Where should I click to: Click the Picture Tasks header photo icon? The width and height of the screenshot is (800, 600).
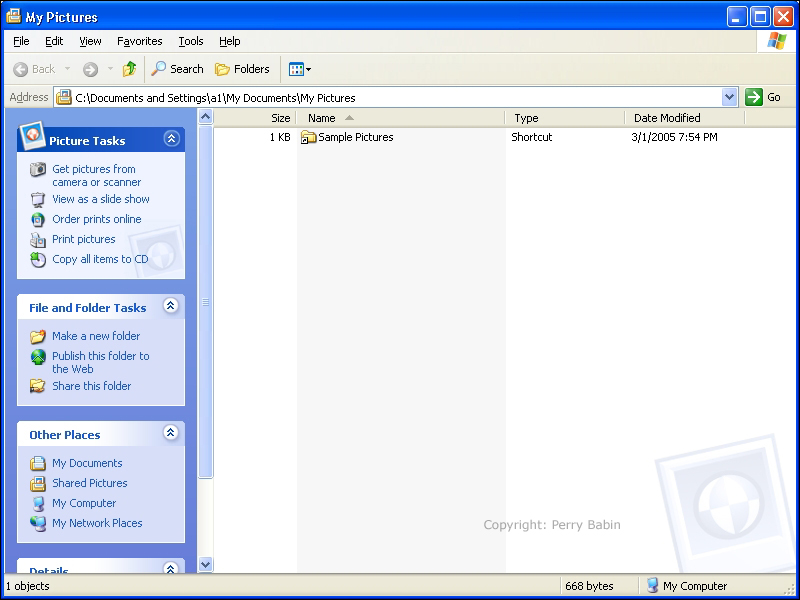[x=32, y=135]
